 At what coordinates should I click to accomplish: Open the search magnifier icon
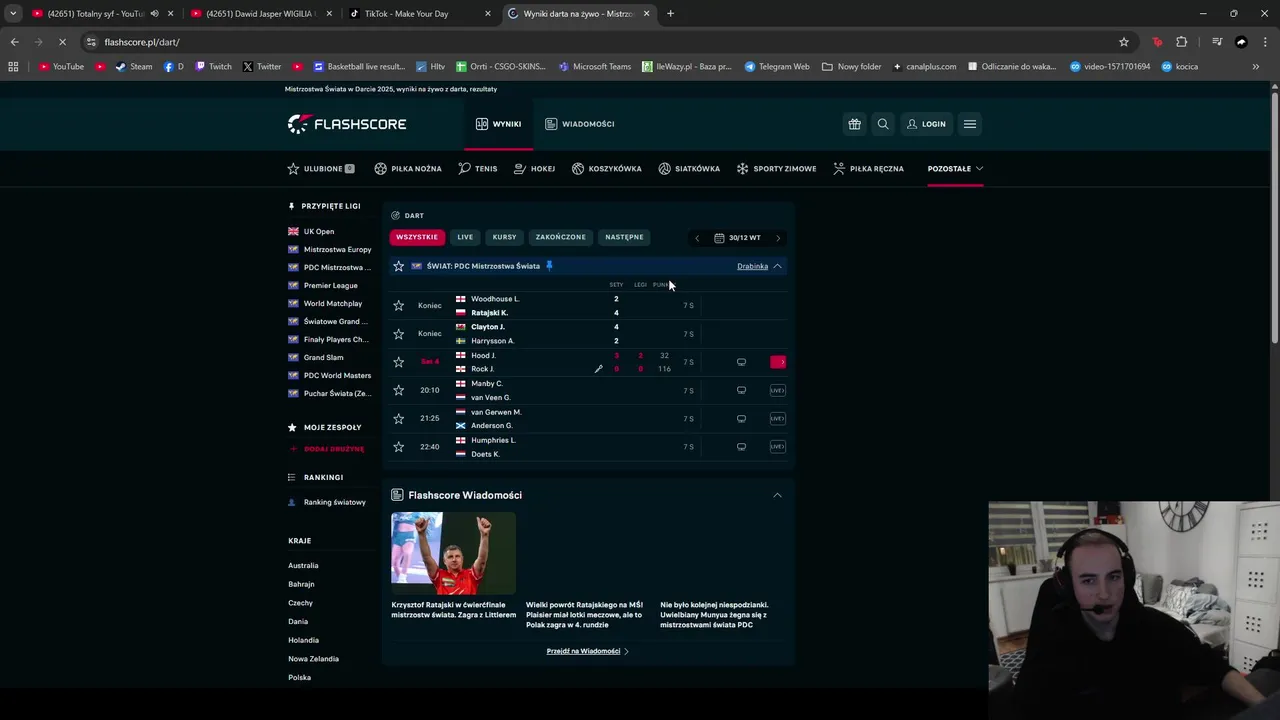(883, 124)
